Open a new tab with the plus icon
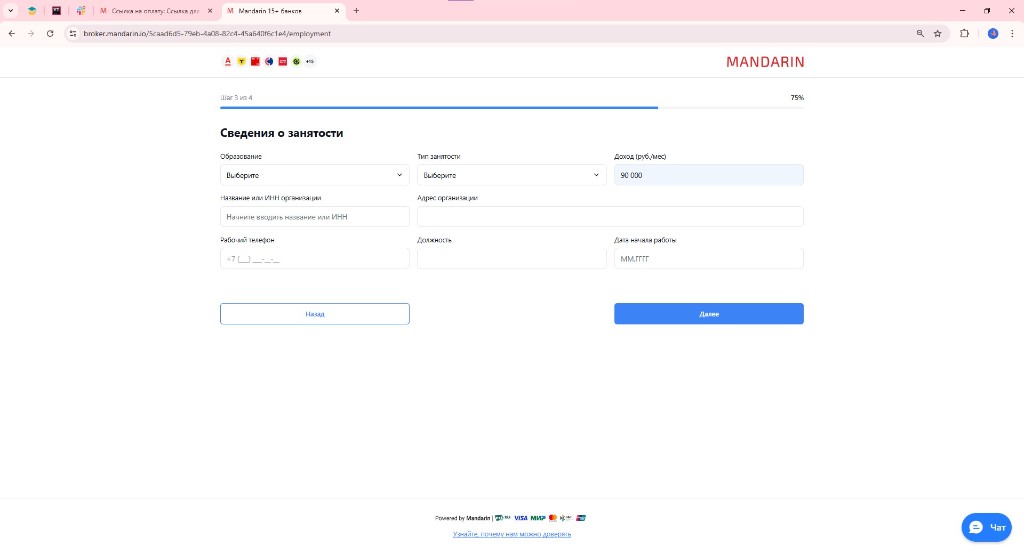Screen dimensions: 1024x554 pyautogui.click(x=356, y=10)
